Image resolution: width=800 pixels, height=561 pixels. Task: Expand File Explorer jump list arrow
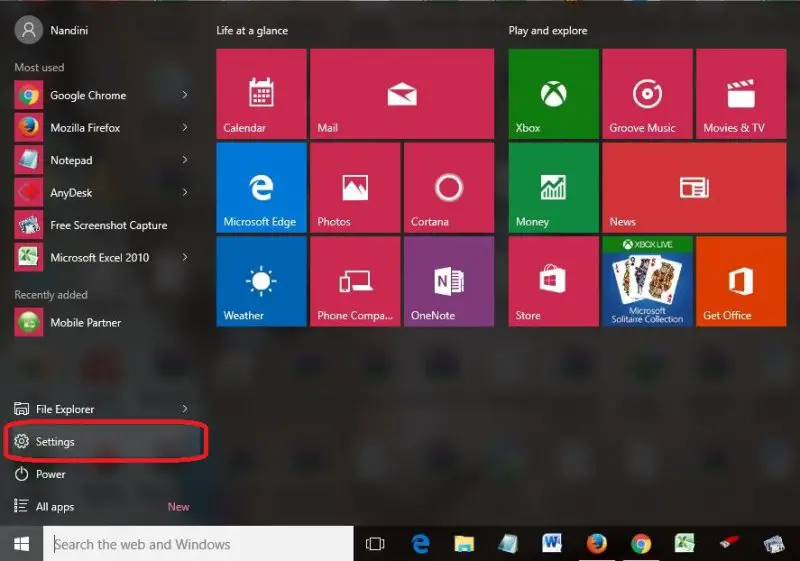pos(185,409)
